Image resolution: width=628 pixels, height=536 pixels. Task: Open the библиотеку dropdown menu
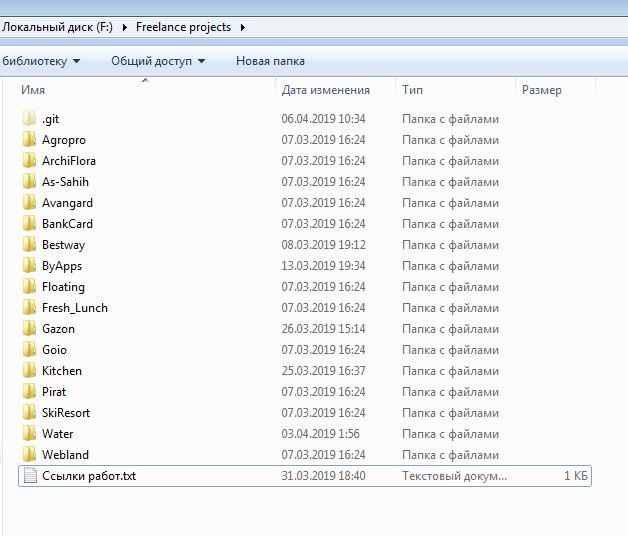point(41,61)
